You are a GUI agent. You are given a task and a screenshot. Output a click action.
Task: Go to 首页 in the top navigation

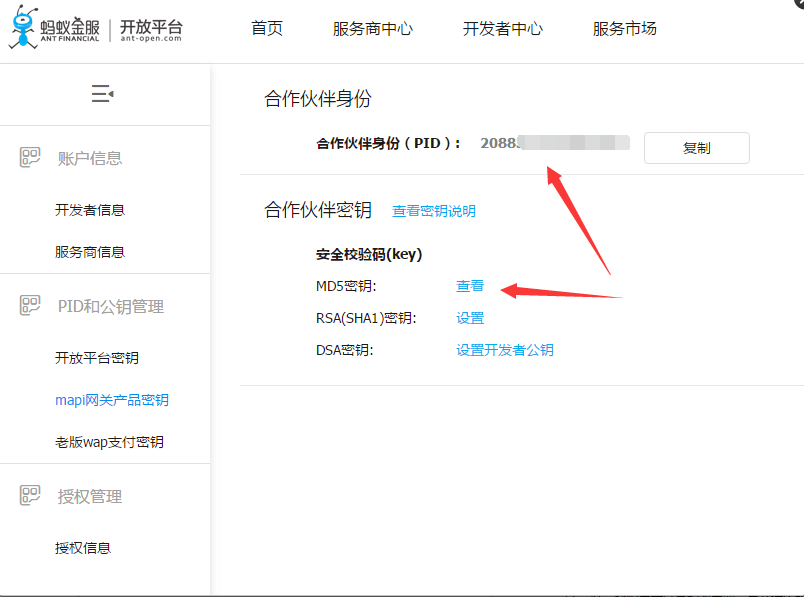pos(267,28)
